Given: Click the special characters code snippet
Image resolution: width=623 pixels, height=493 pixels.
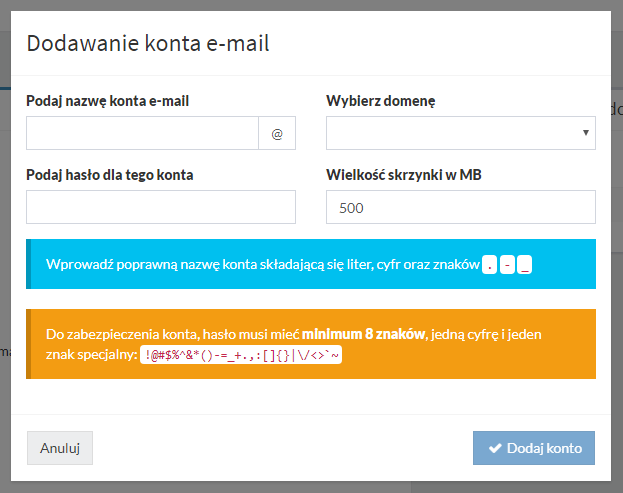Looking at the screenshot, I should (x=241, y=354).
